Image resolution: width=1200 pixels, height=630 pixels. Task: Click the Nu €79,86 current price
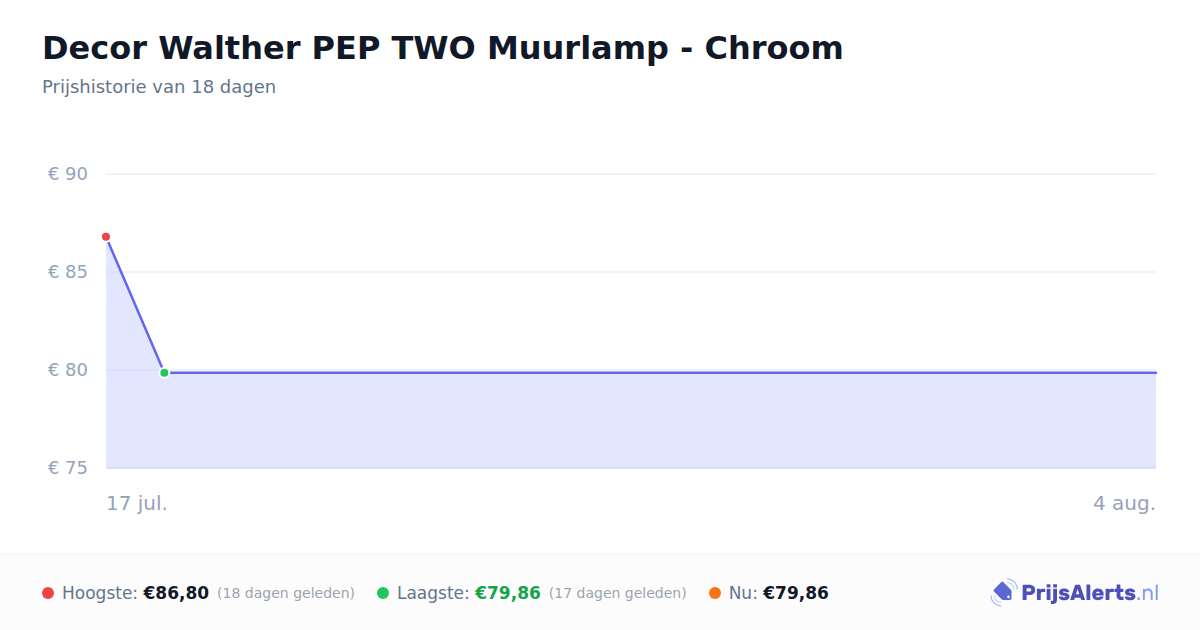pos(796,593)
